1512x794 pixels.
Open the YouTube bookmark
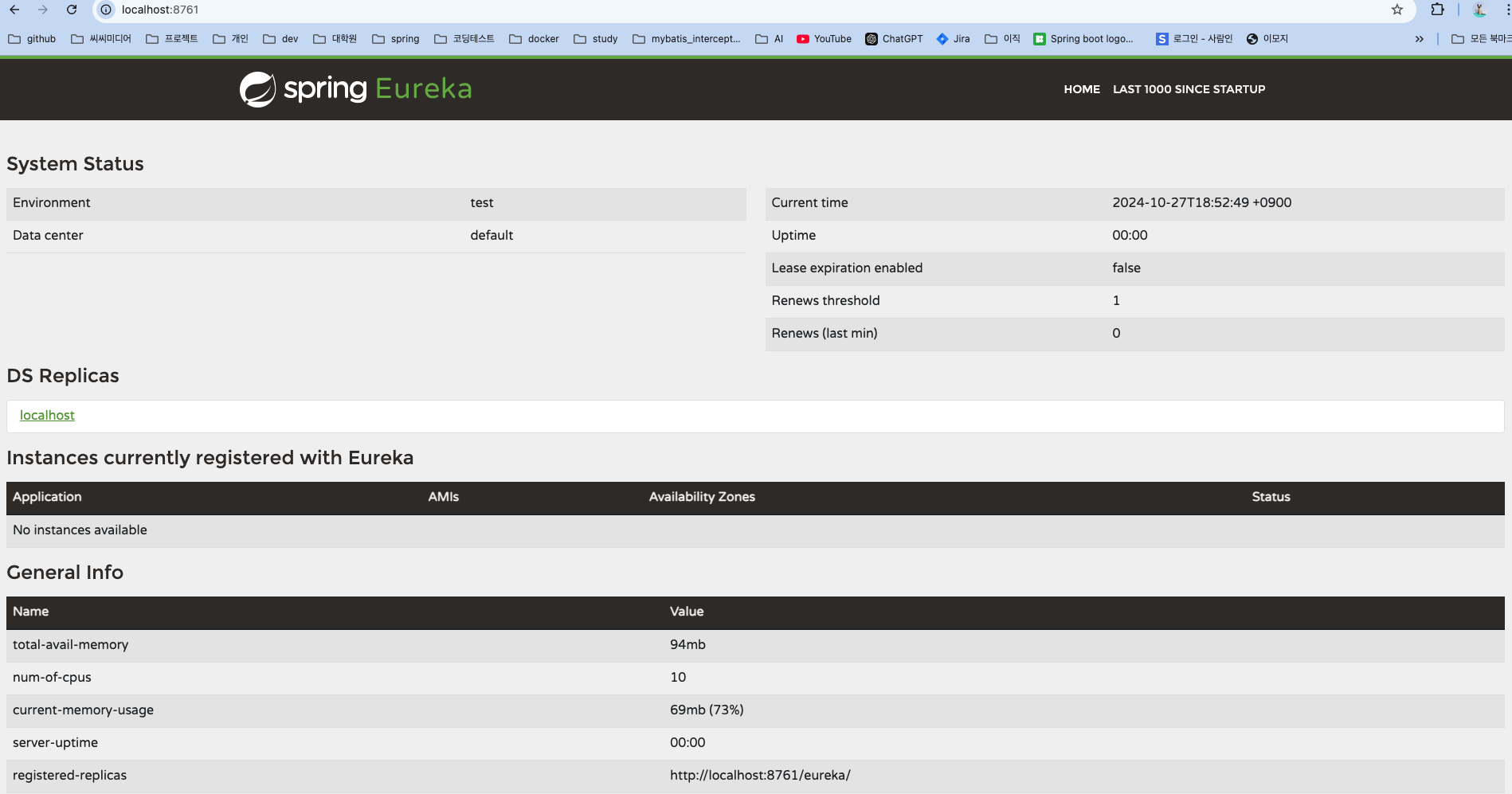coord(824,38)
